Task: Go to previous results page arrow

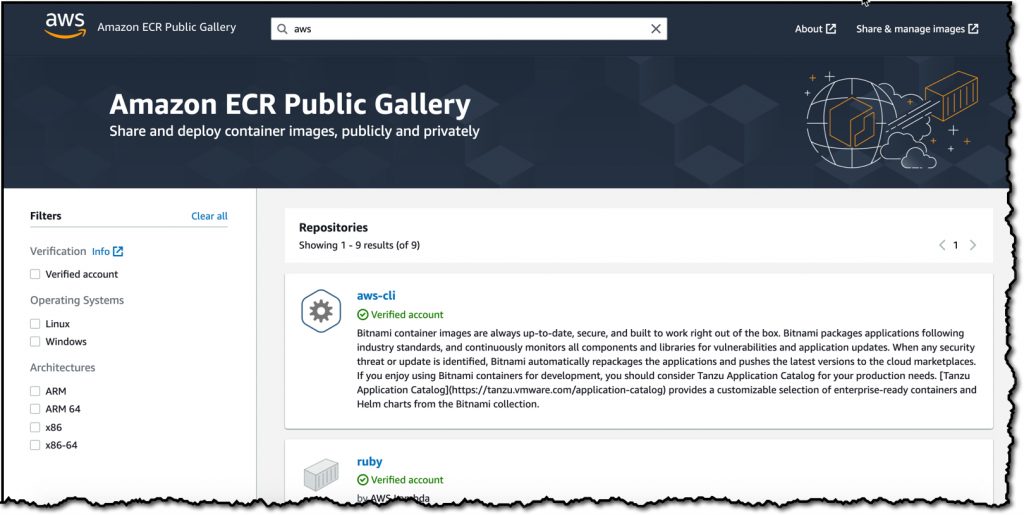Action: coord(942,245)
